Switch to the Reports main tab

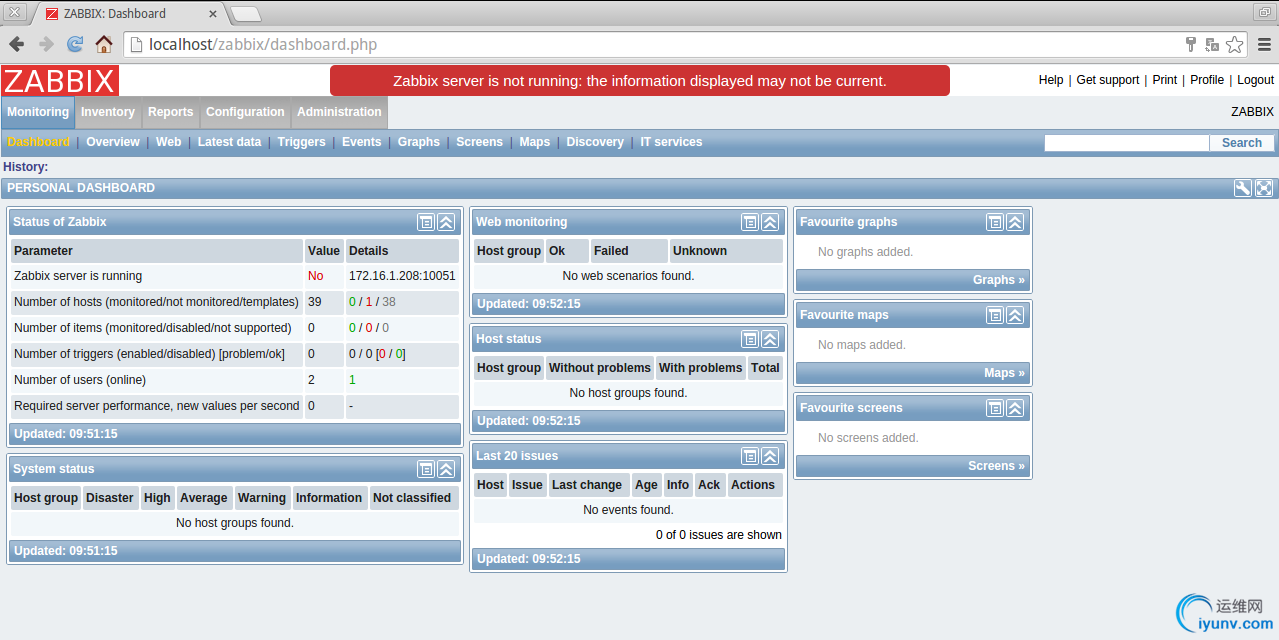(171, 112)
